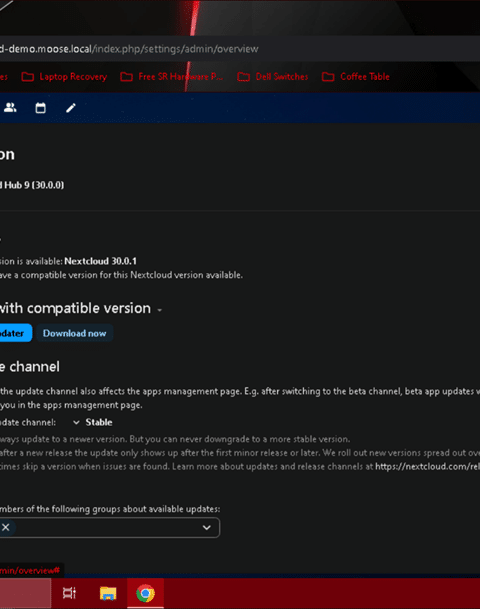Click the Hub 9 (30.0.0) version text

[x=34, y=185]
